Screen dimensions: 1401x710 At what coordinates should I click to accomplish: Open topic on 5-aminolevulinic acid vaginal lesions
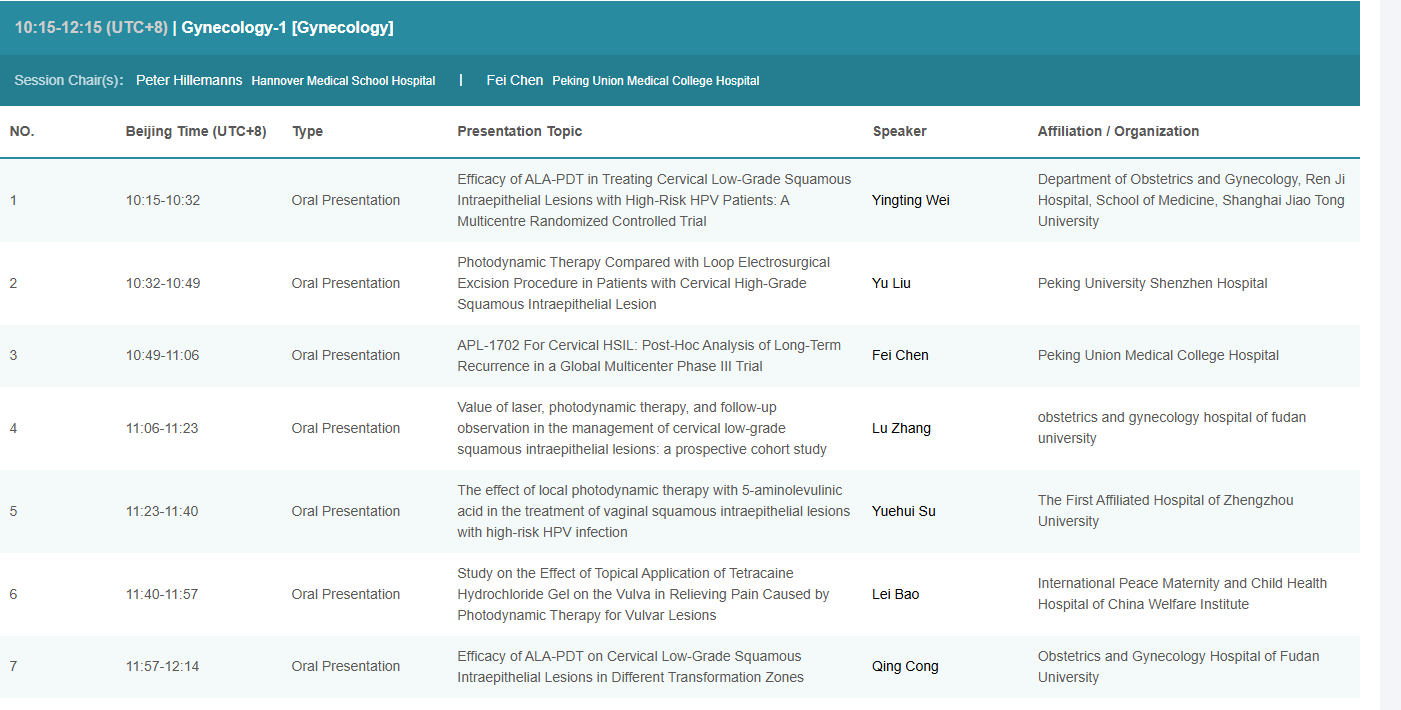click(654, 511)
